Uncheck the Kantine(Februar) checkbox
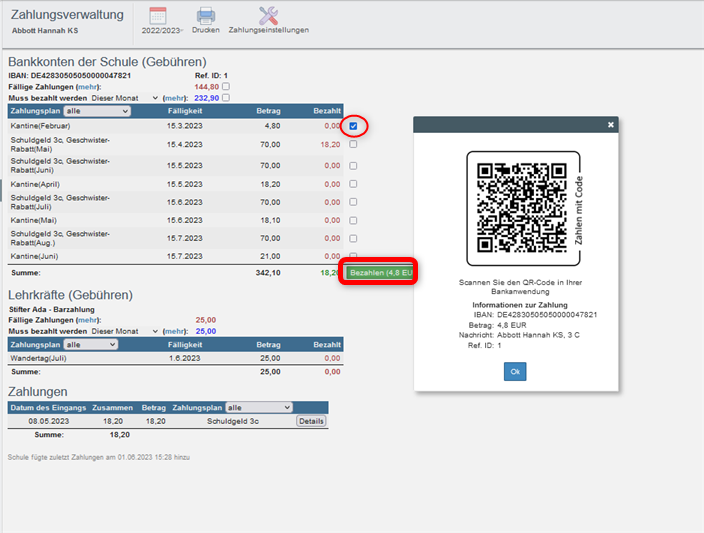Screen dimensions: 704x533 click(x=353, y=126)
